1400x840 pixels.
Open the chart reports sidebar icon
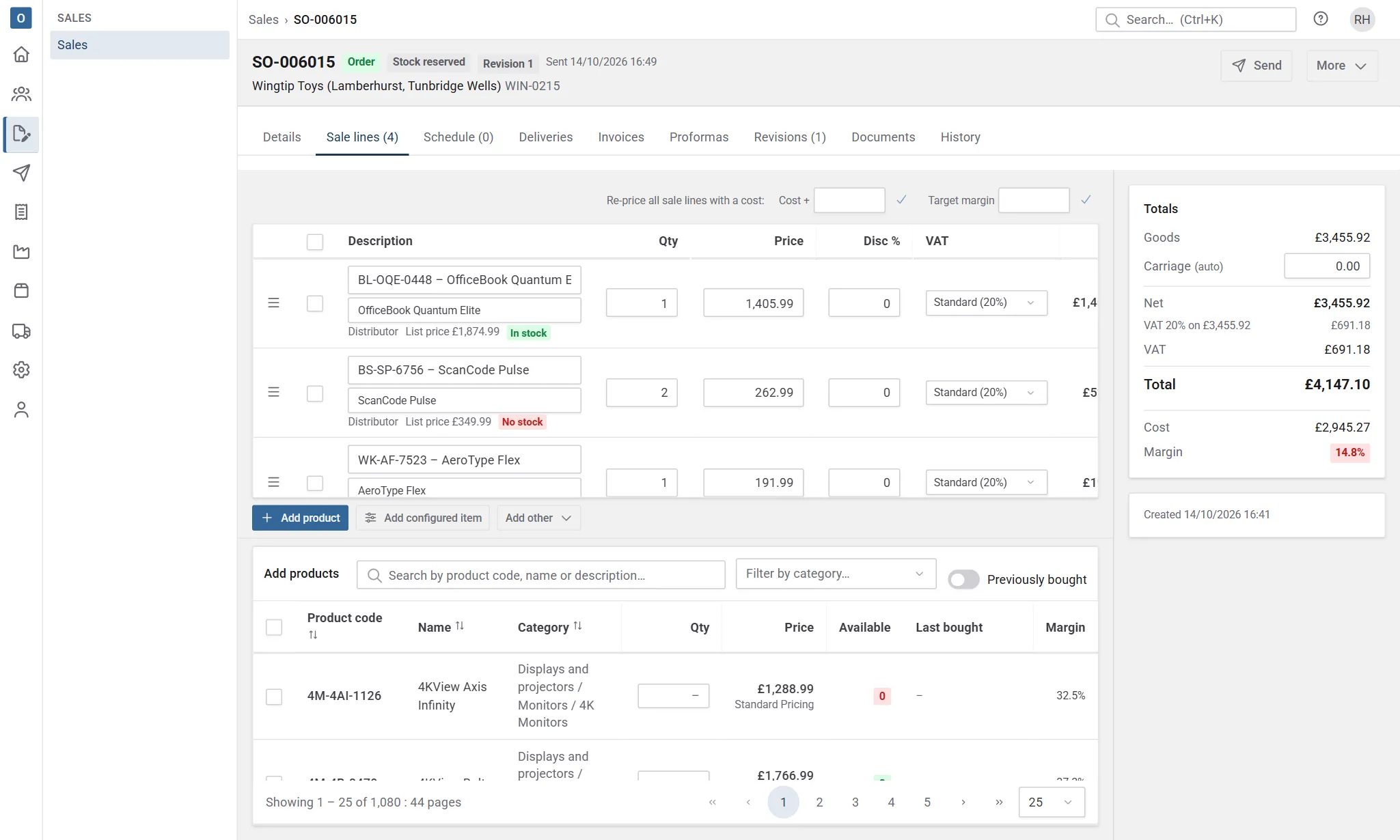tap(21, 252)
